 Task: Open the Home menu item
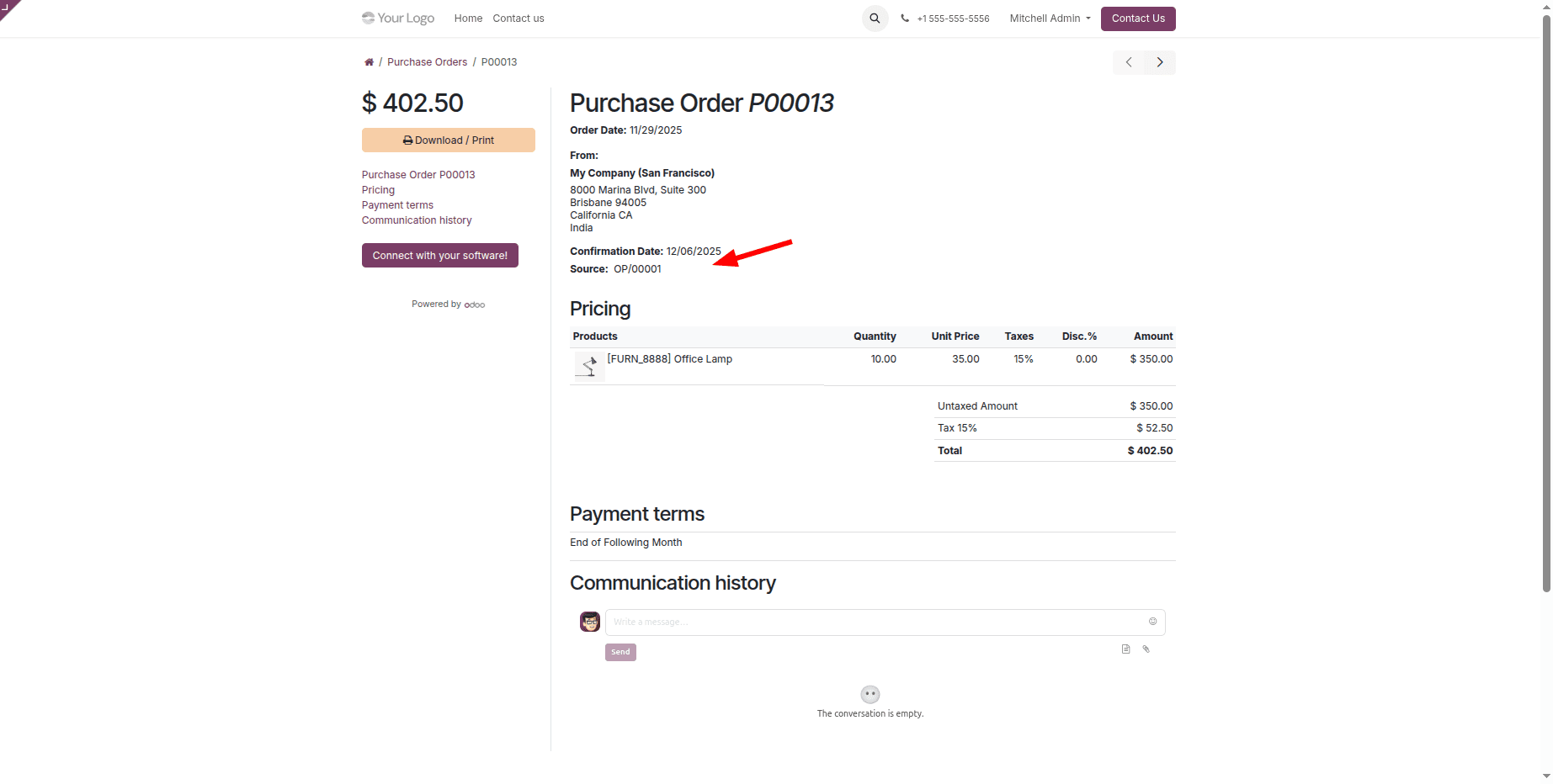point(468,18)
